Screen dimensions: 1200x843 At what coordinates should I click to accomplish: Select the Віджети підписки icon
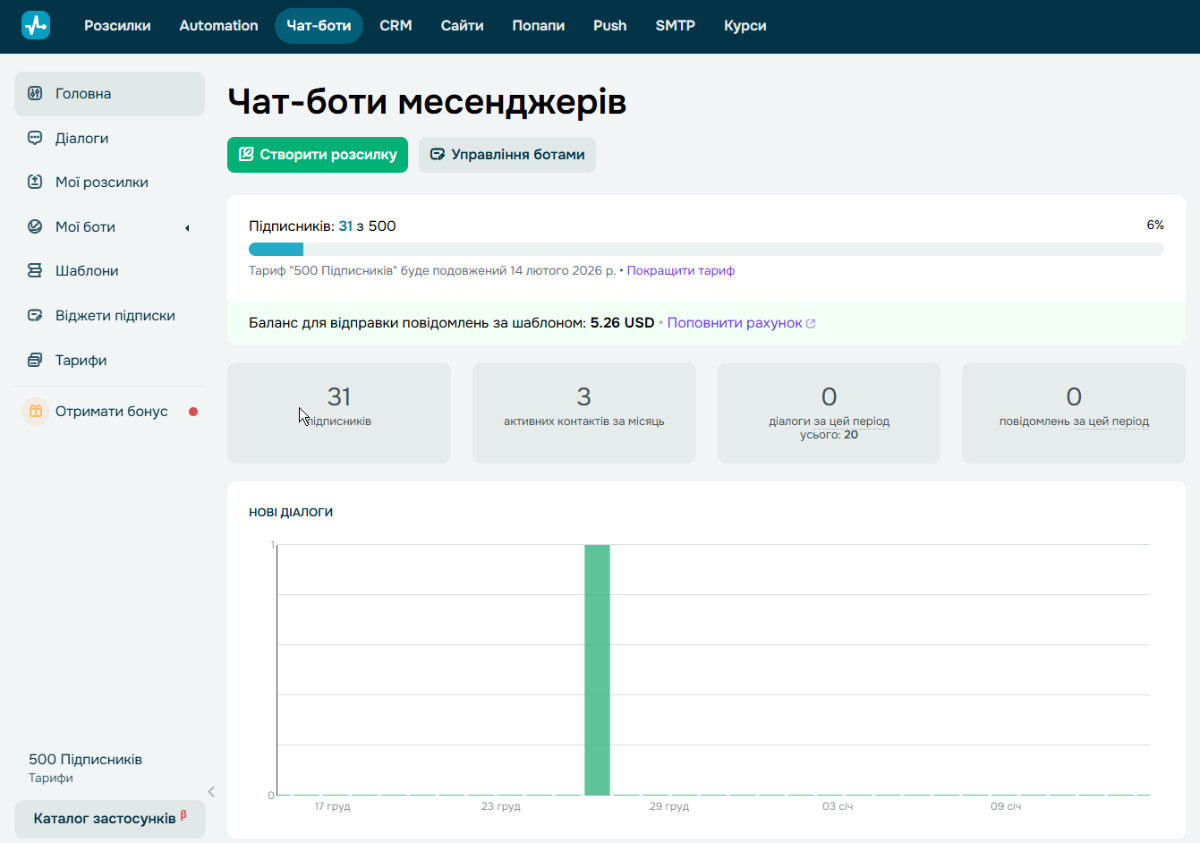34,315
